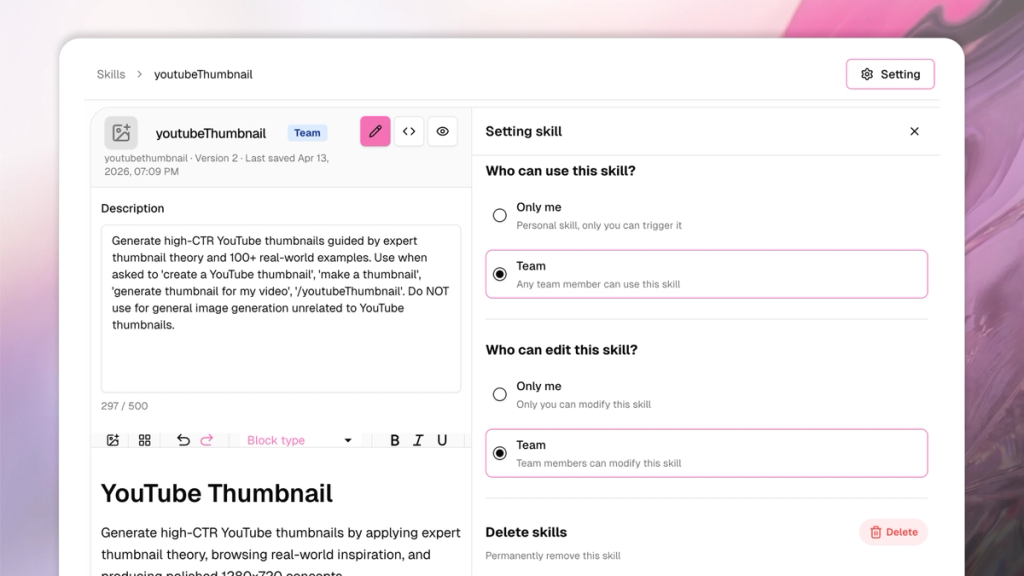Click the Team badge next to the skill name
Viewport: 1024px width, 576px height.
(x=307, y=132)
